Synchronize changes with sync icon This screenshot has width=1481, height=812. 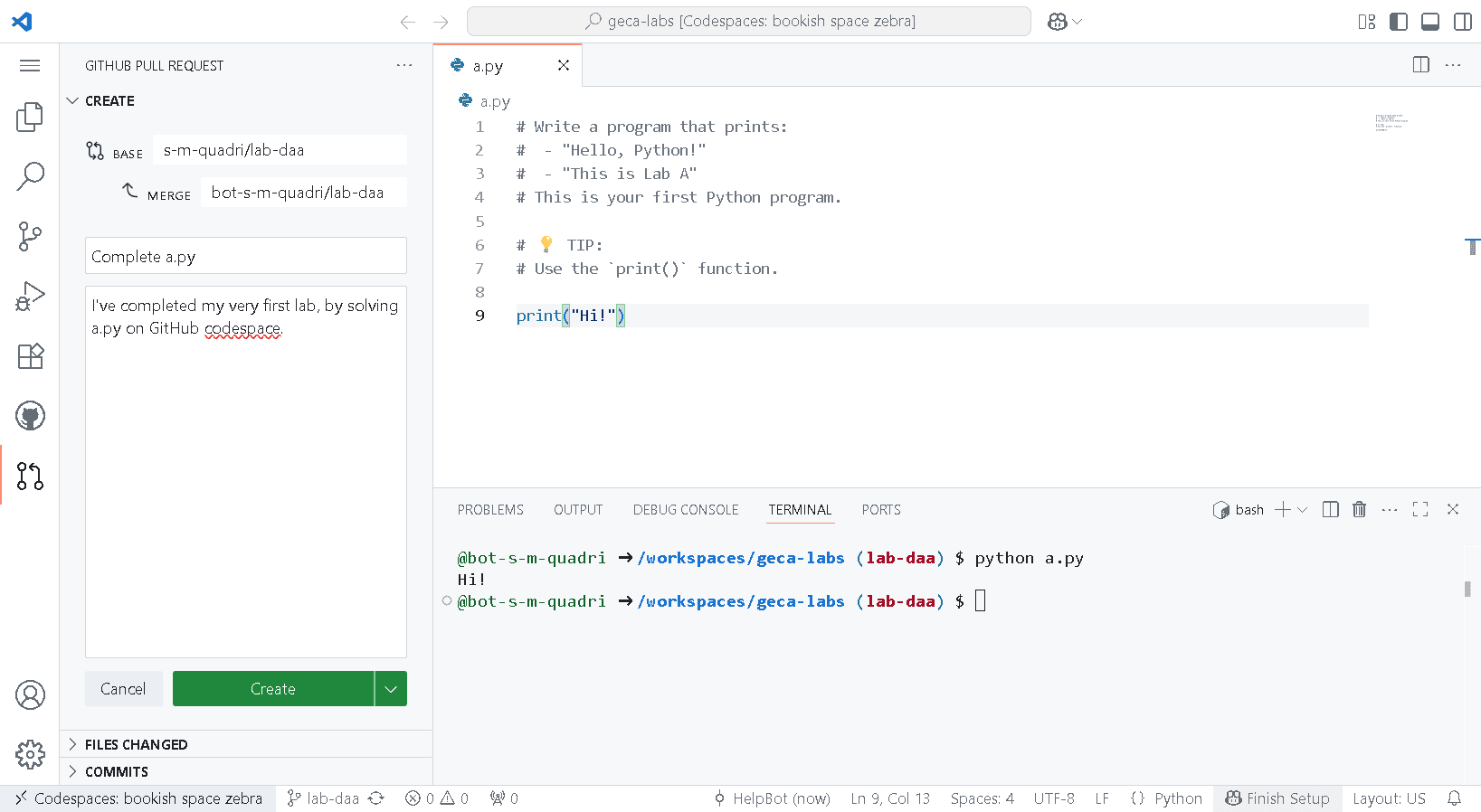coord(376,798)
